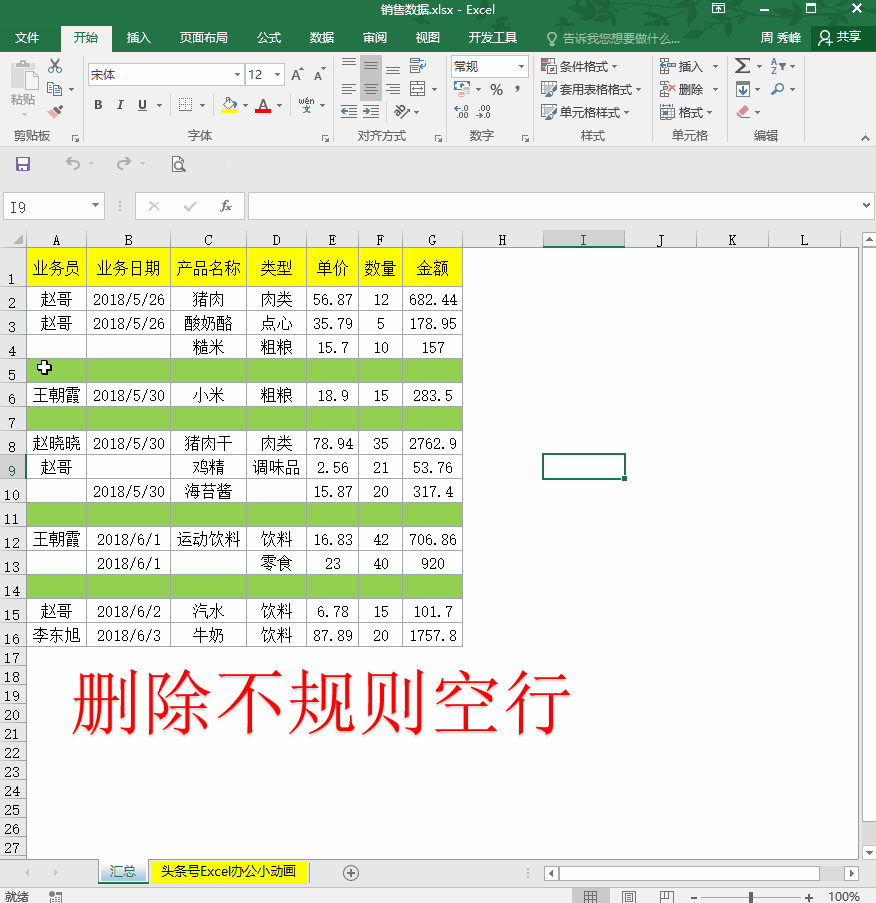Toggle bold formatting

tap(97, 104)
